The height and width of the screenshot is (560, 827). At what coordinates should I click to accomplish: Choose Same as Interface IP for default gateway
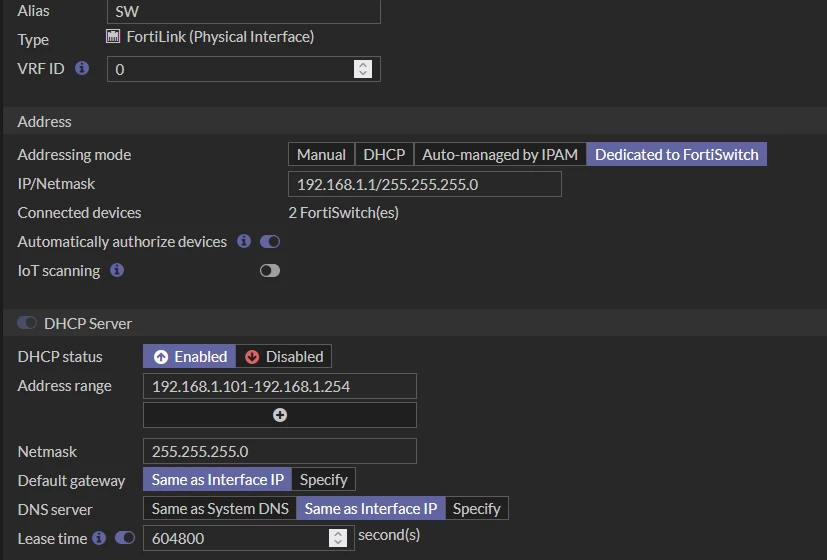217,479
